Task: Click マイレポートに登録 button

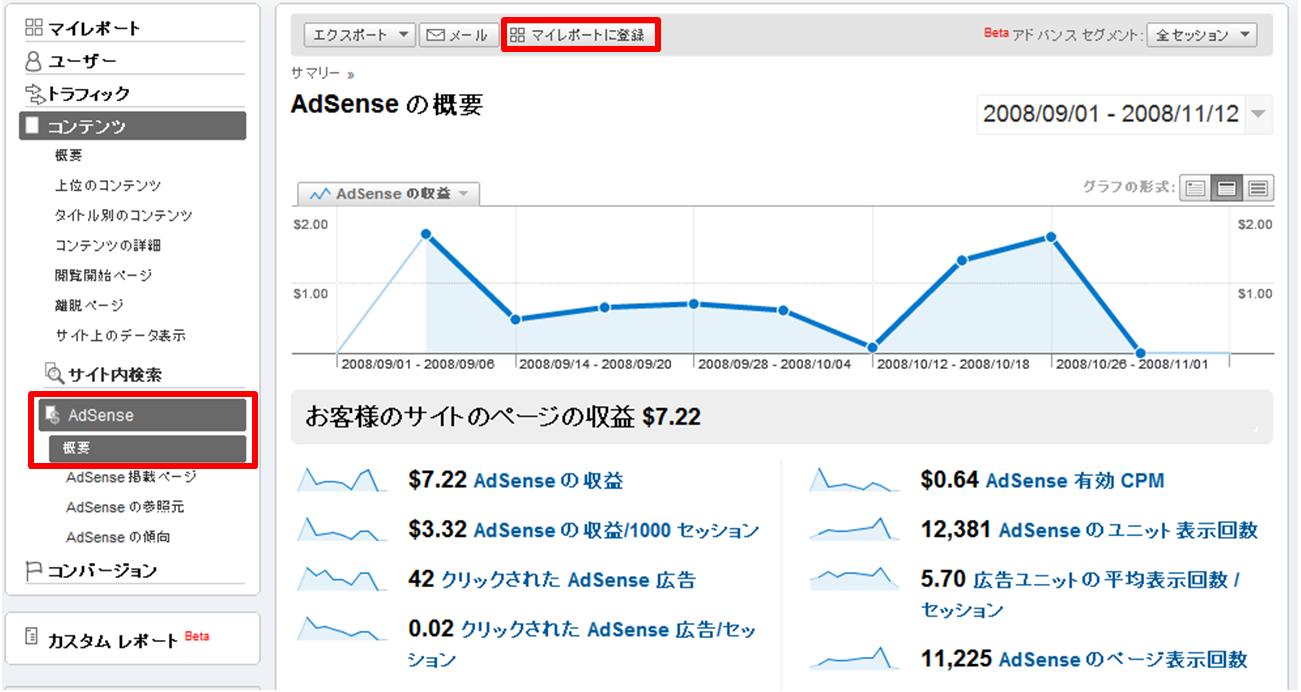Action: pyautogui.click(x=579, y=35)
